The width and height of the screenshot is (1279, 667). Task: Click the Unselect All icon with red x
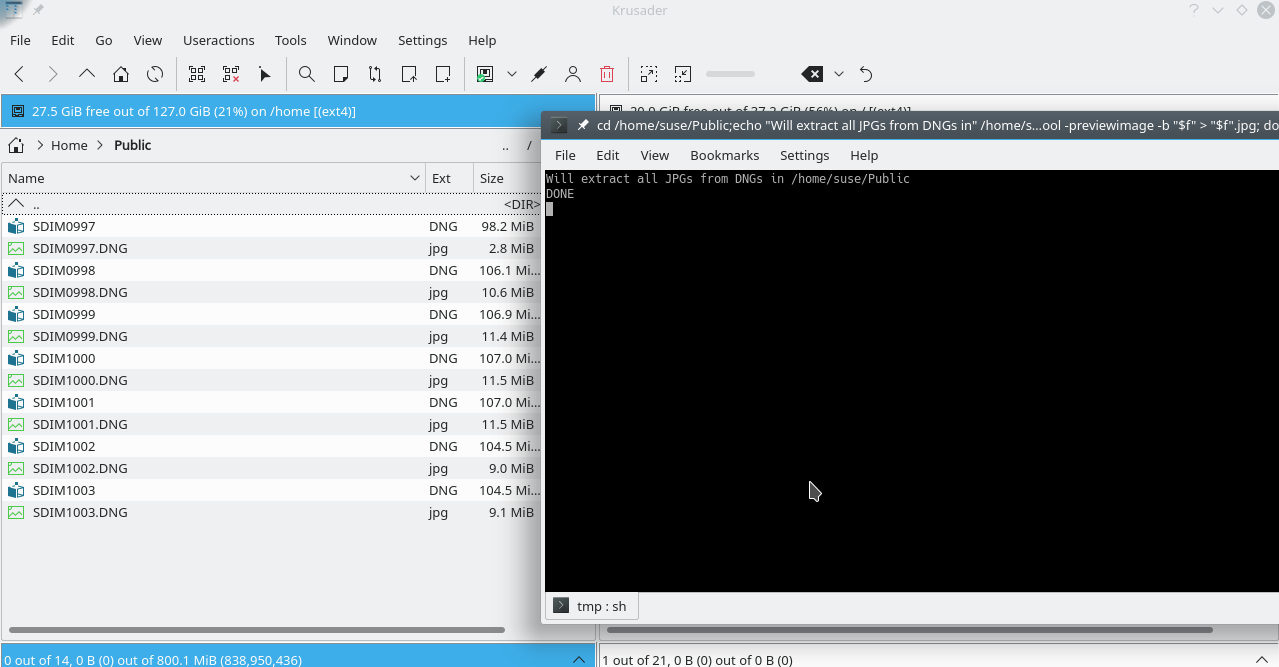tap(231, 74)
